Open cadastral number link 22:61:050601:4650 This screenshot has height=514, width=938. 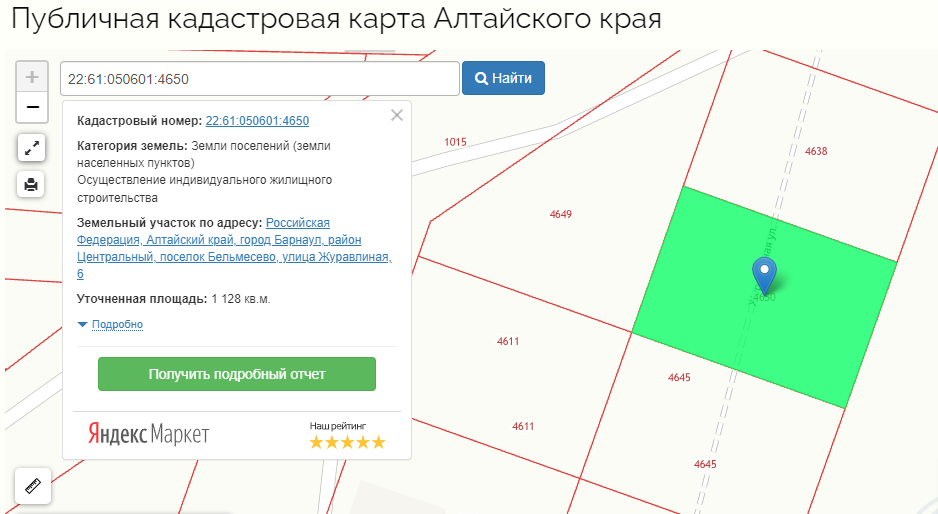[x=257, y=121]
